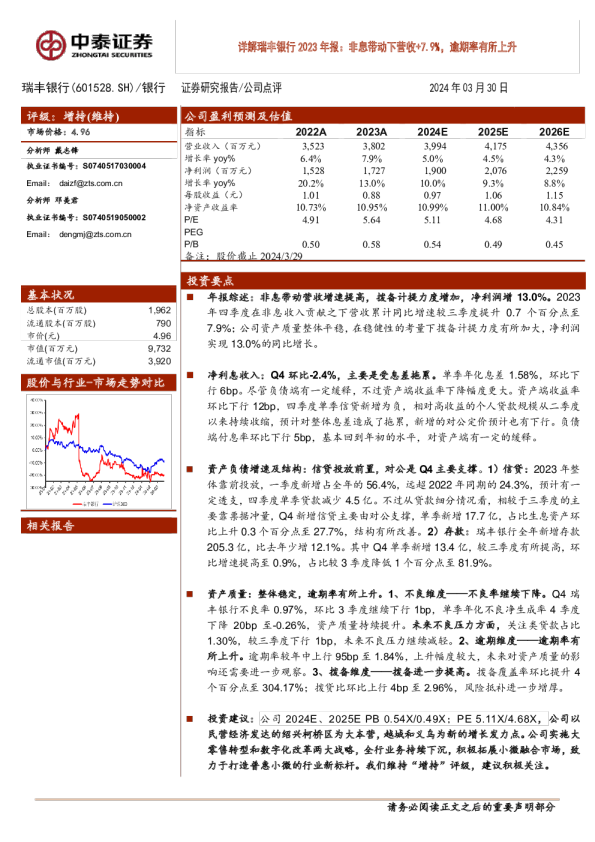The image size is (595, 842).
Task: Click the bold heading starting 年报综述
Action: [379, 297]
